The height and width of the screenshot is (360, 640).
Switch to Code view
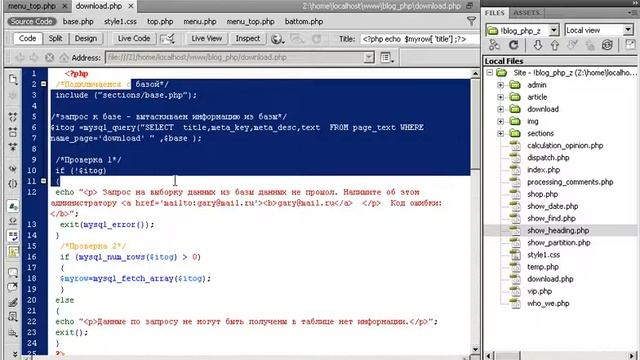coord(27,38)
